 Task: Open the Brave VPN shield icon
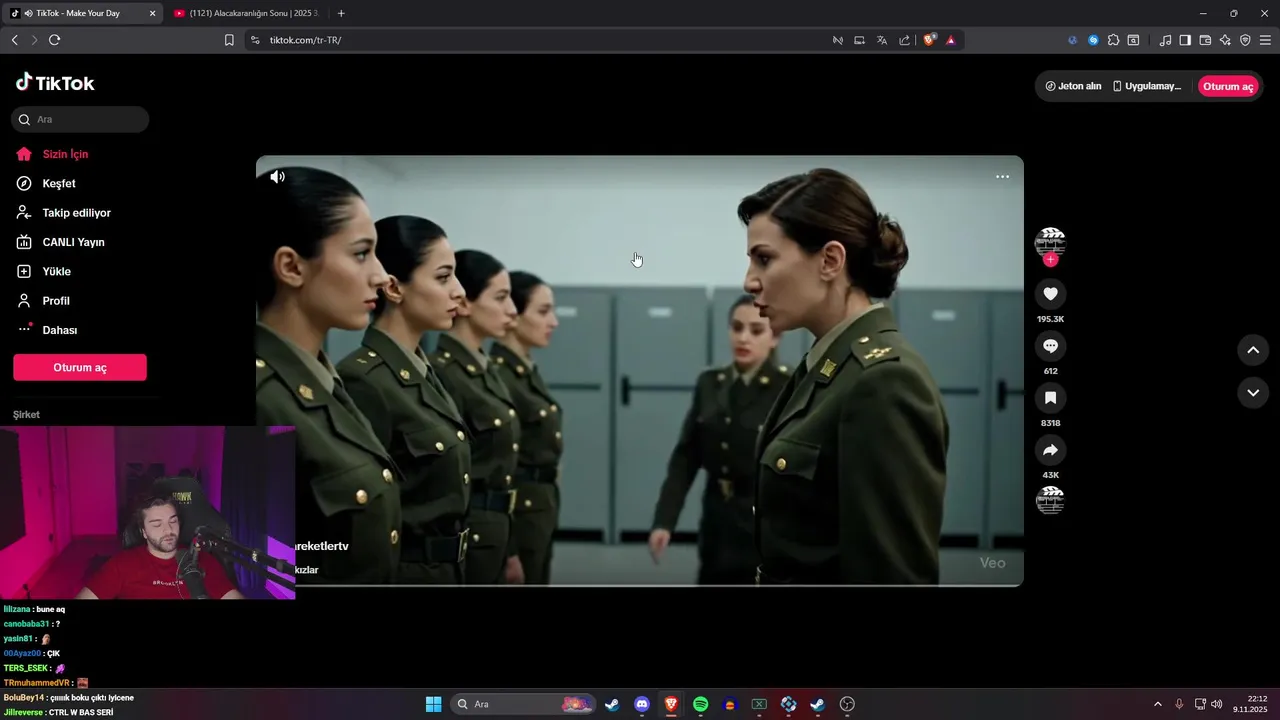point(1245,40)
